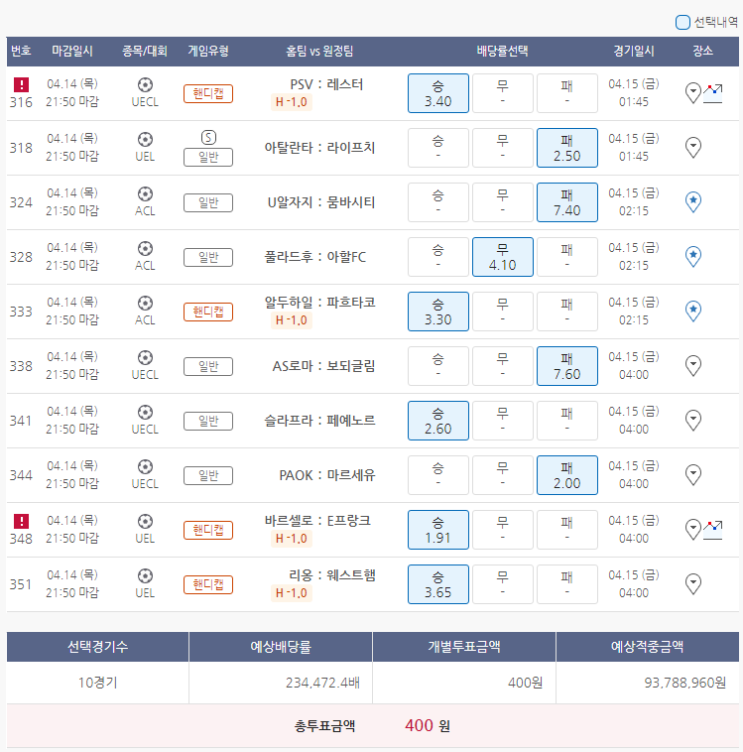This screenshot has height=752, width=743.
Task: Open location pin for PSV vs 레스터
Action: pos(693,93)
